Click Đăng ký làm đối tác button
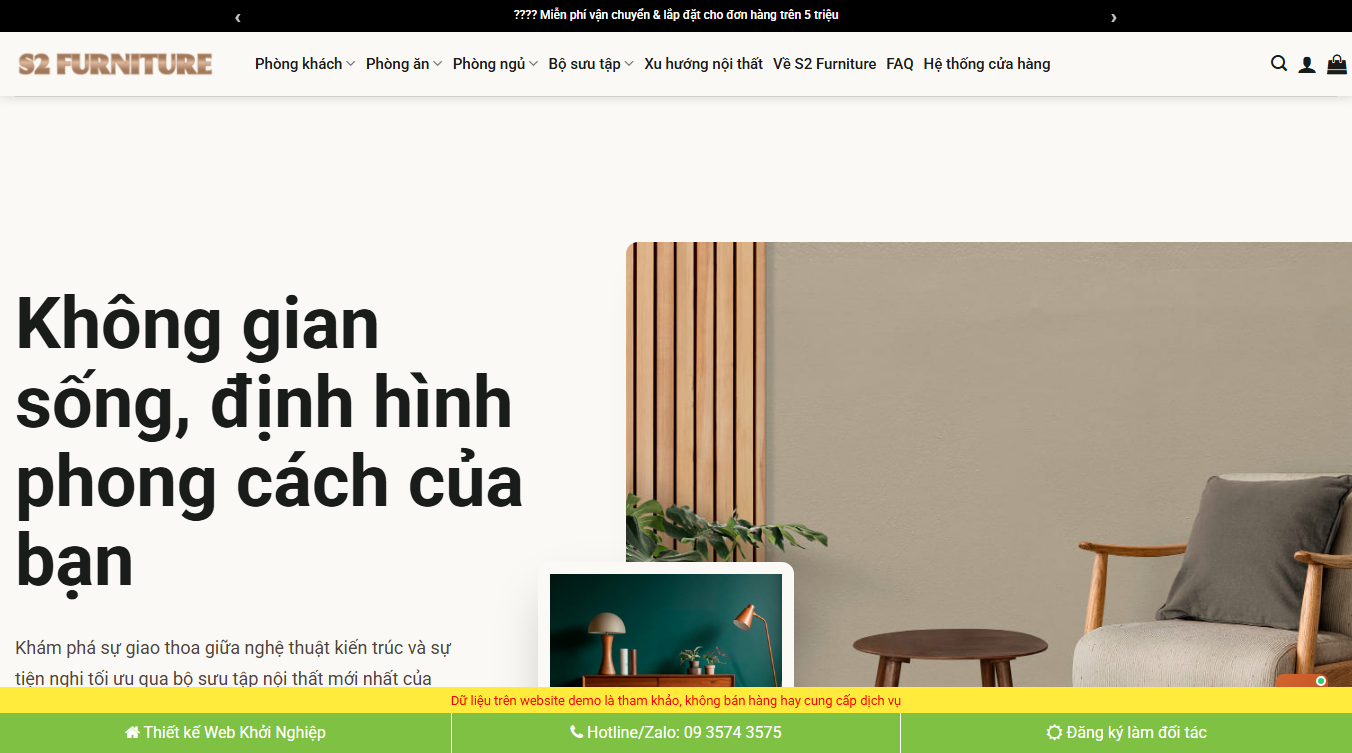Image resolution: width=1352 pixels, height=753 pixels. tap(1126, 733)
